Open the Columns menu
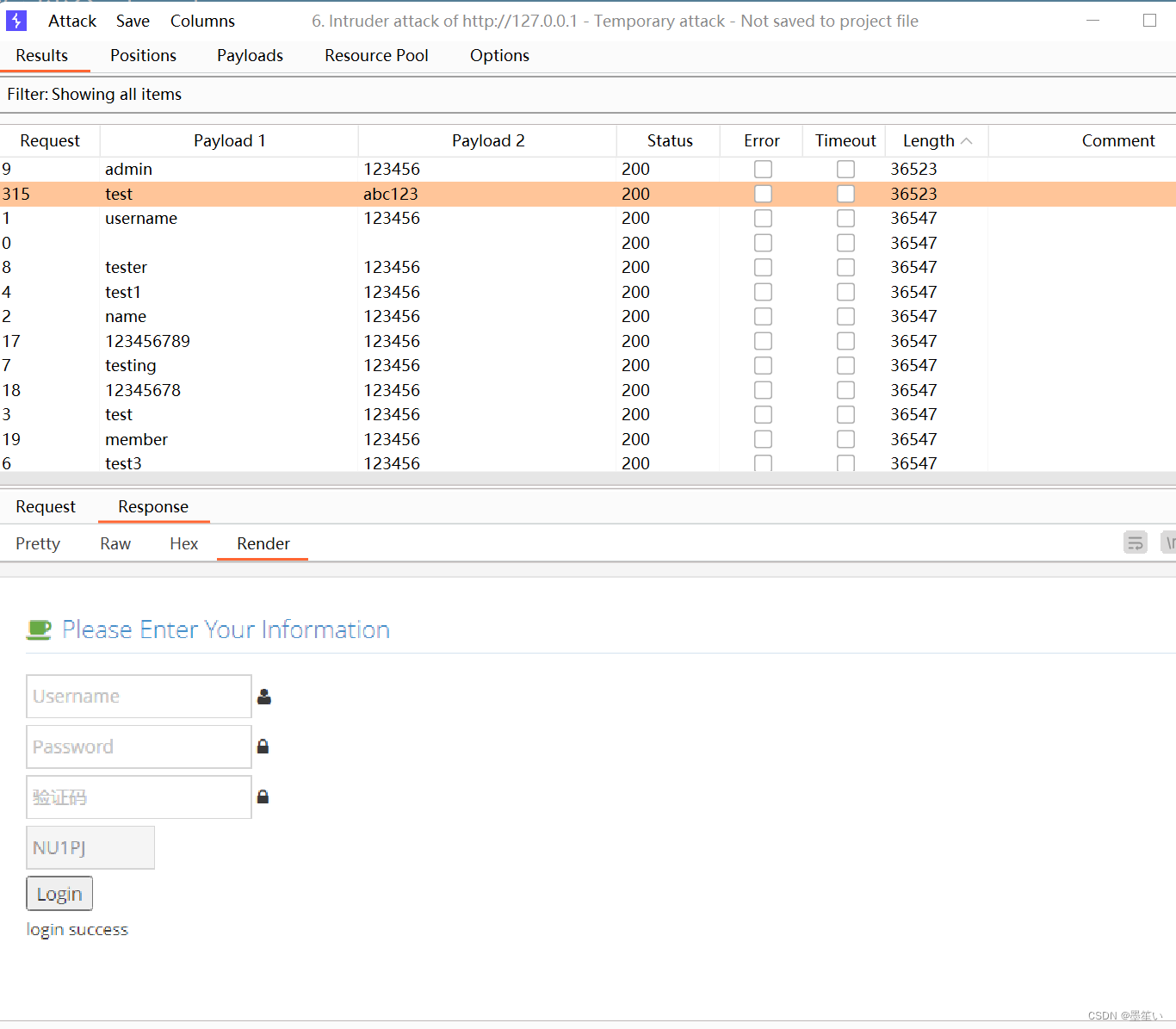The width and height of the screenshot is (1176, 1029). pos(202,21)
